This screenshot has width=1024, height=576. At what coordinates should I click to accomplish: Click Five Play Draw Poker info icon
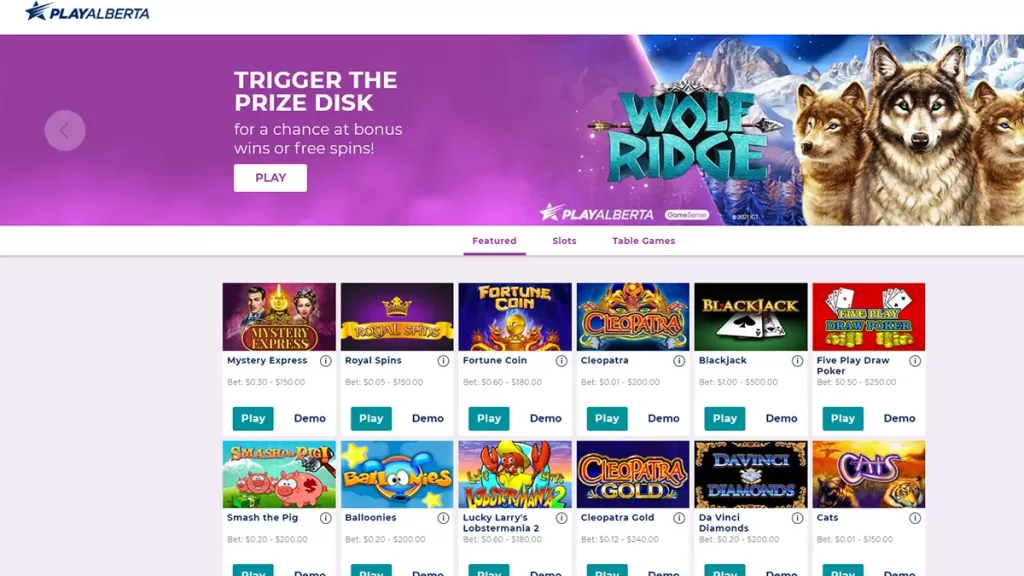915,360
